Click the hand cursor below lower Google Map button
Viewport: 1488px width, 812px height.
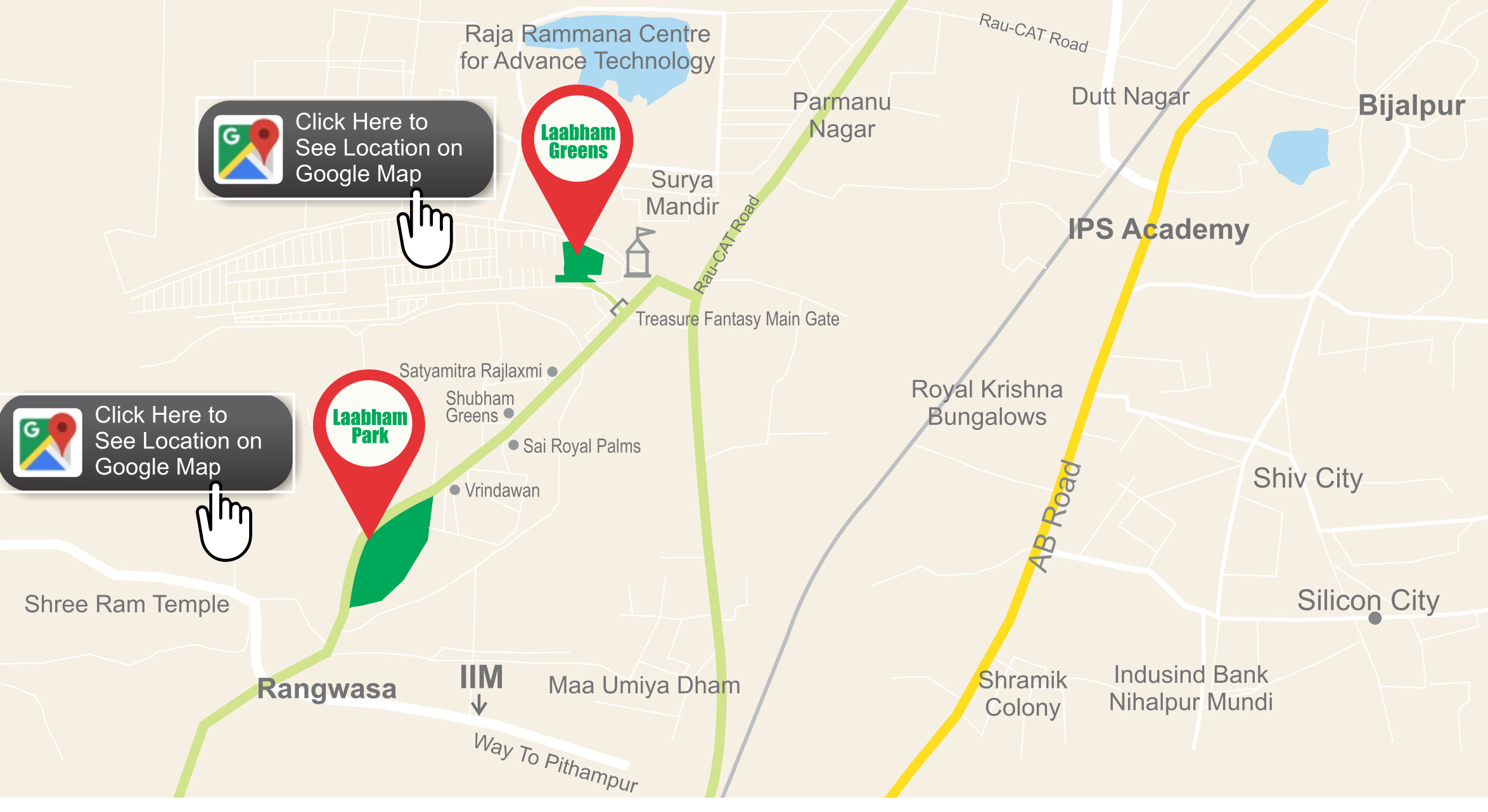pyautogui.click(x=224, y=521)
